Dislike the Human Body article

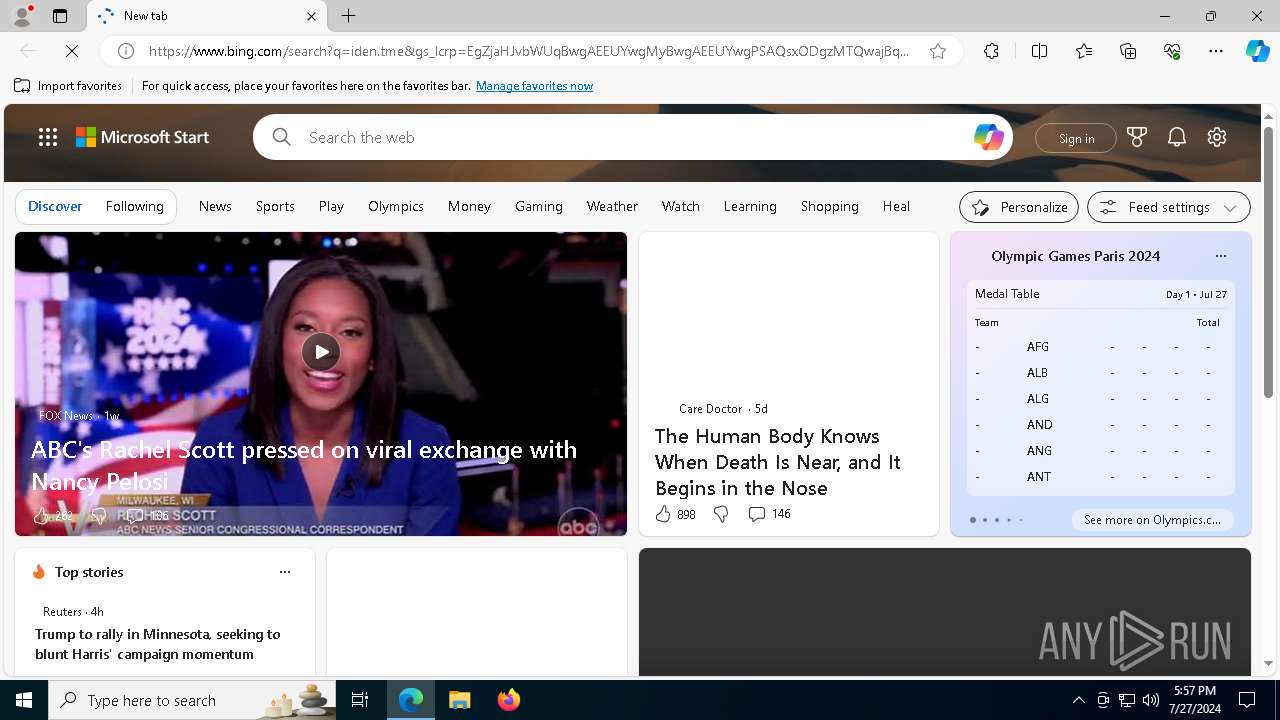(x=721, y=514)
